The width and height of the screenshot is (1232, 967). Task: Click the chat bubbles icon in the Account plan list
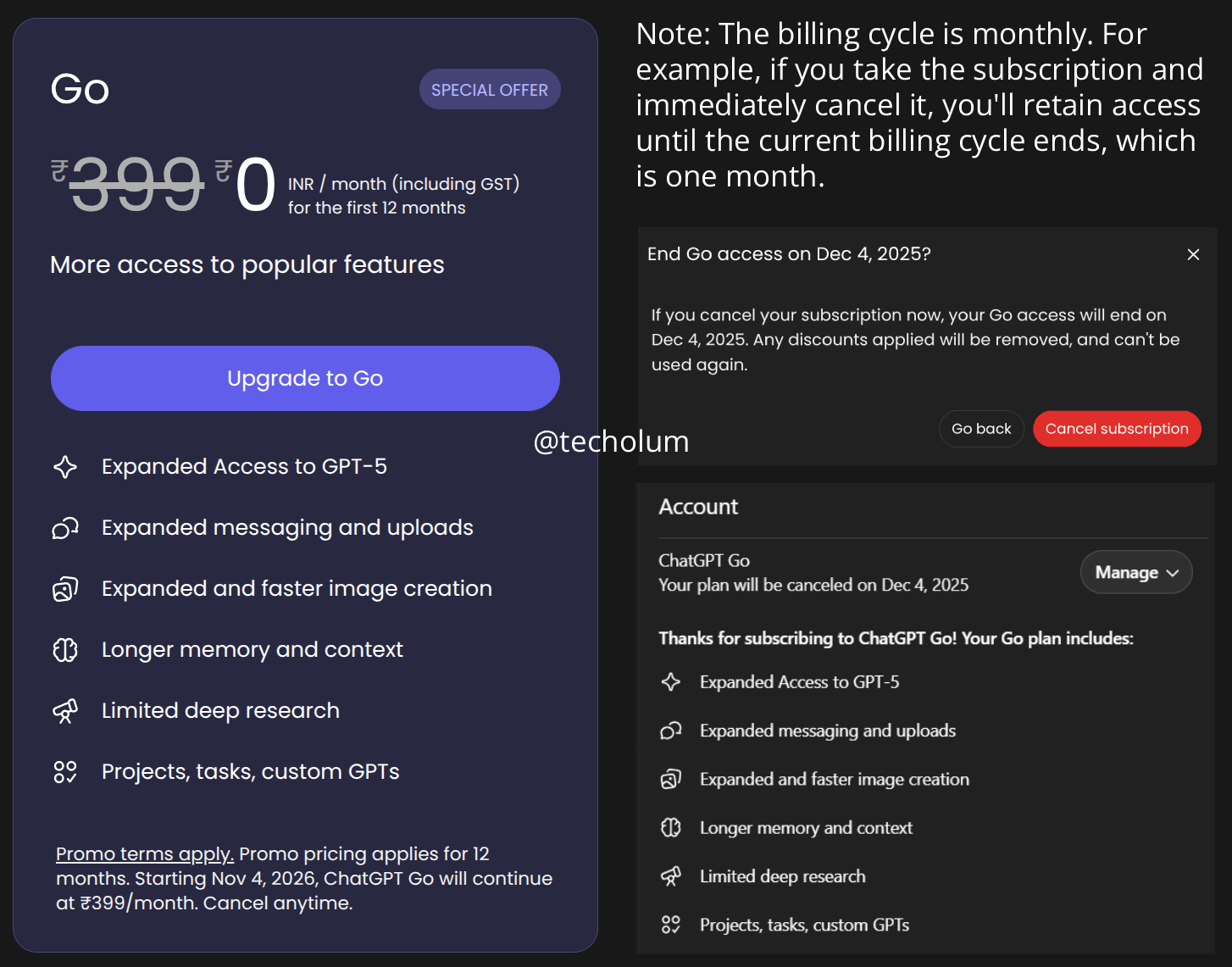(671, 731)
